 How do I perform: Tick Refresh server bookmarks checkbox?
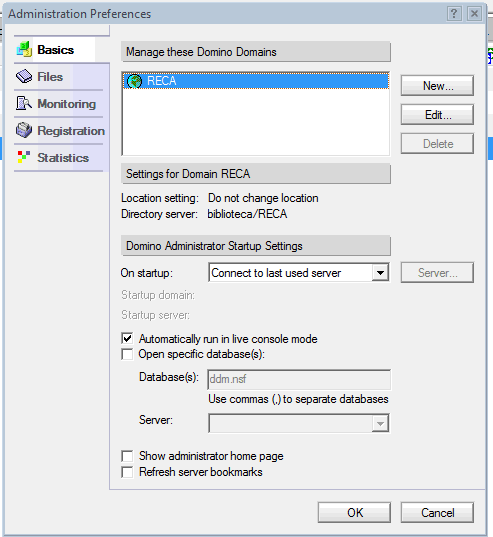click(127, 472)
